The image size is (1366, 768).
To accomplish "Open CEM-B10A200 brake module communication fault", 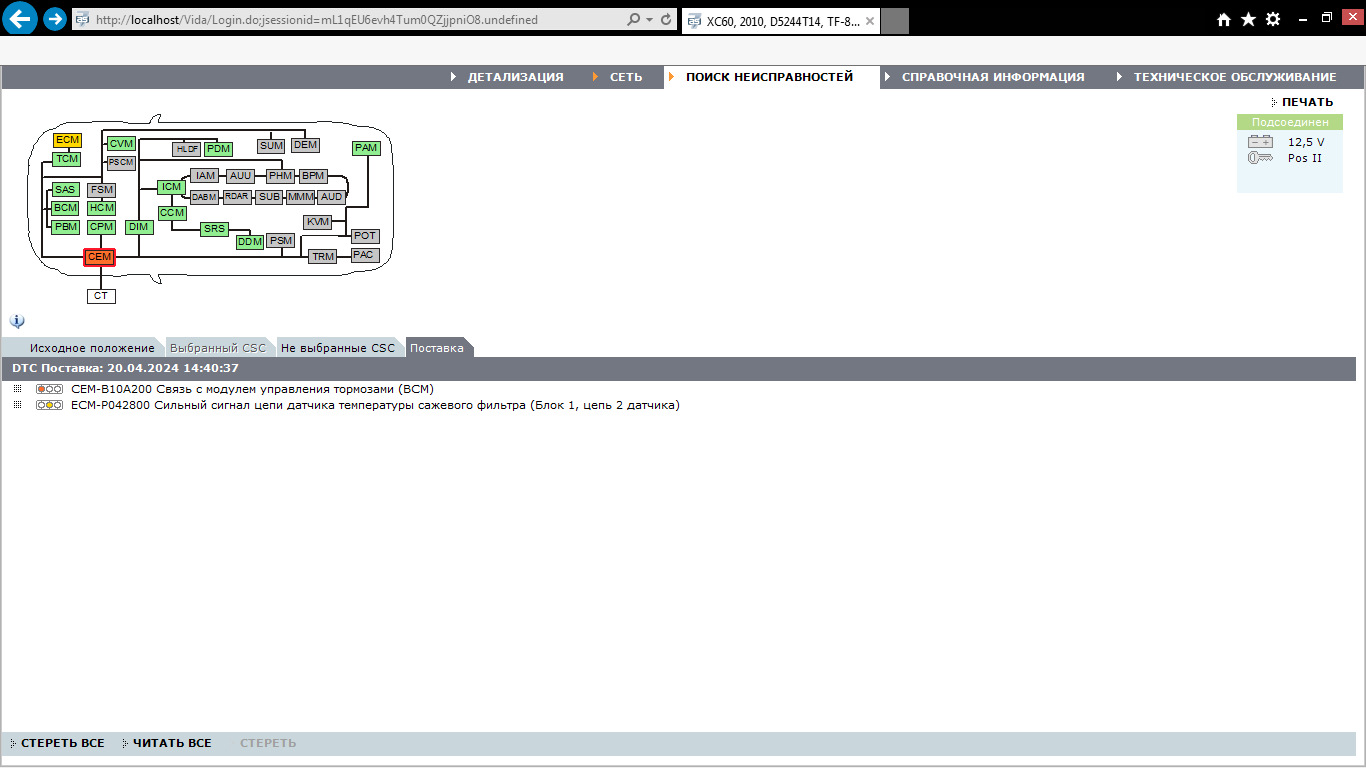I will tap(252, 389).
